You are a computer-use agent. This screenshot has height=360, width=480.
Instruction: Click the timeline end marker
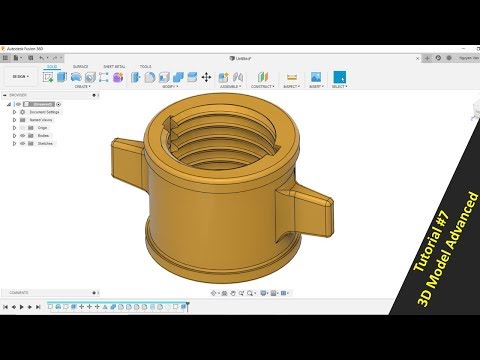[x=188, y=306]
